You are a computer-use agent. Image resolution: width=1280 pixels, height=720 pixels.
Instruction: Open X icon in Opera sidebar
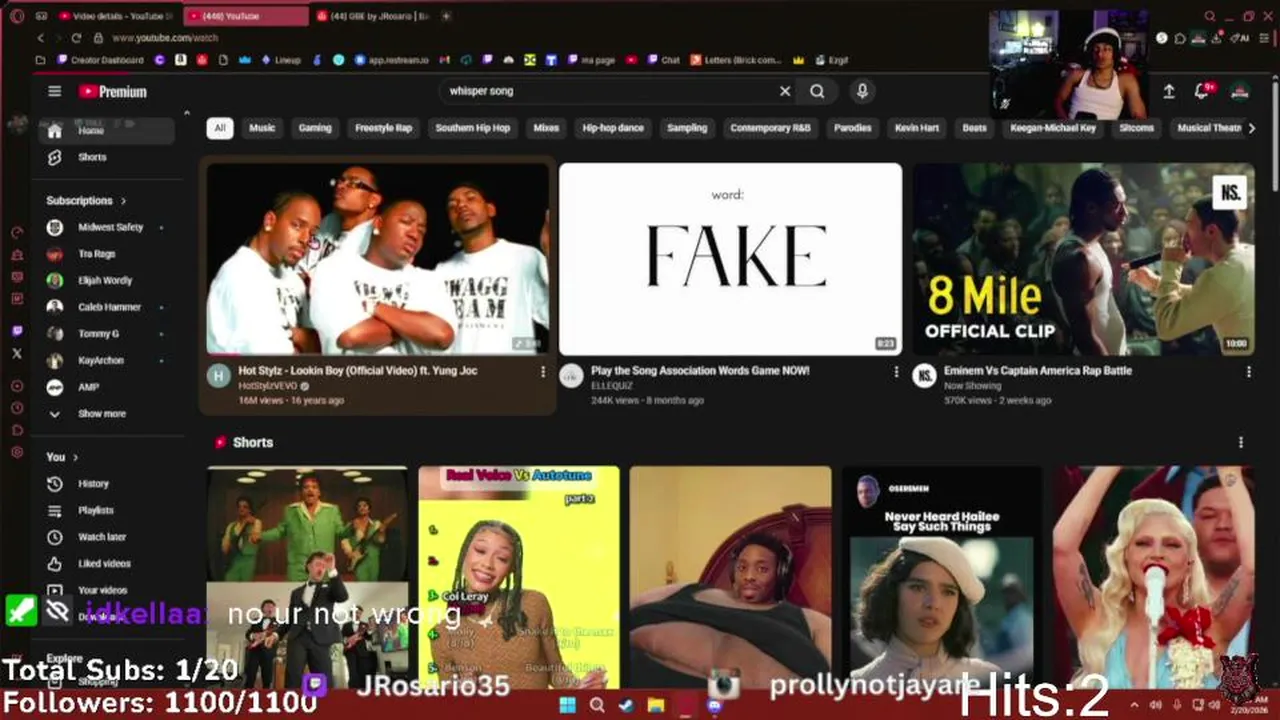coord(17,353)
